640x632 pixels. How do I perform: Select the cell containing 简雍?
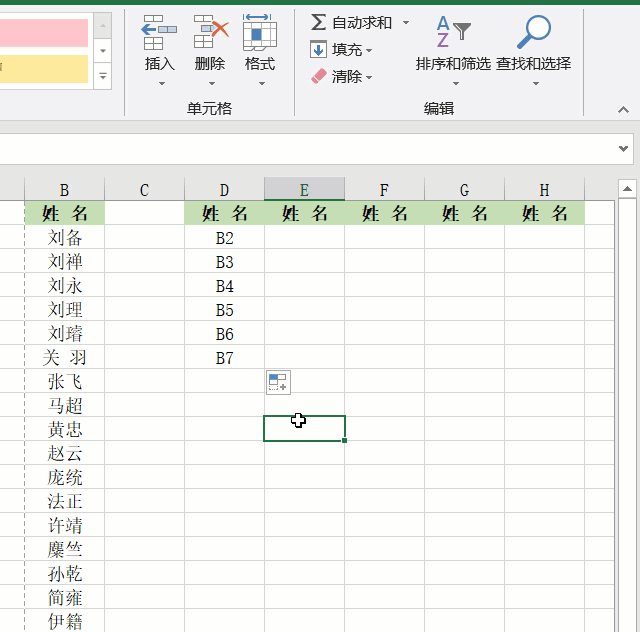(x=64, y=597)
